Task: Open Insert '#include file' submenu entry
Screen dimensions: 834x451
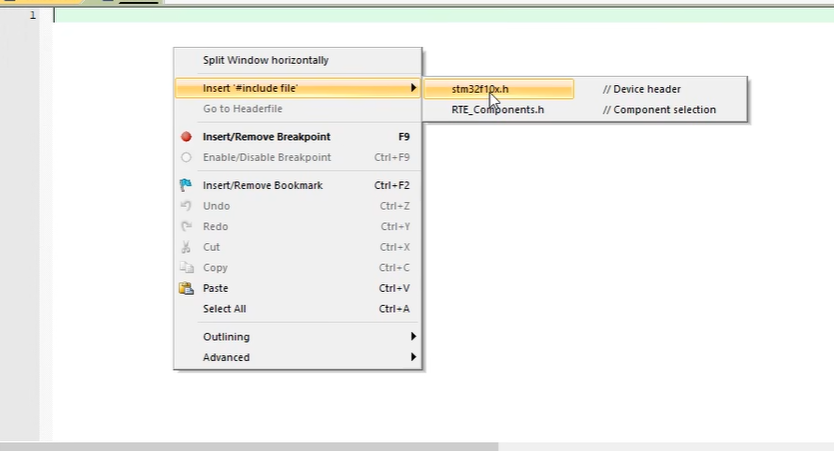Action: point(298,88)
